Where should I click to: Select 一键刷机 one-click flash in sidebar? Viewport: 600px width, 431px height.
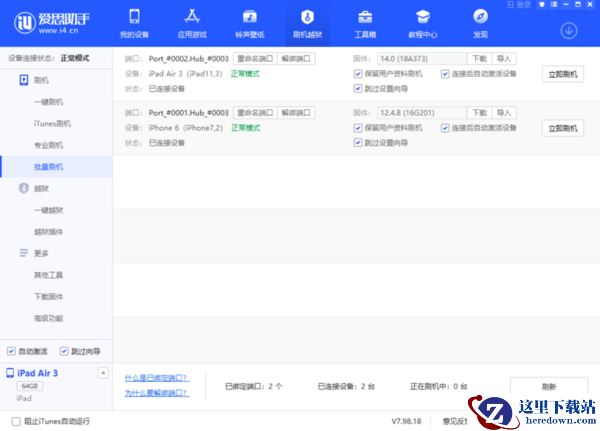49,102
